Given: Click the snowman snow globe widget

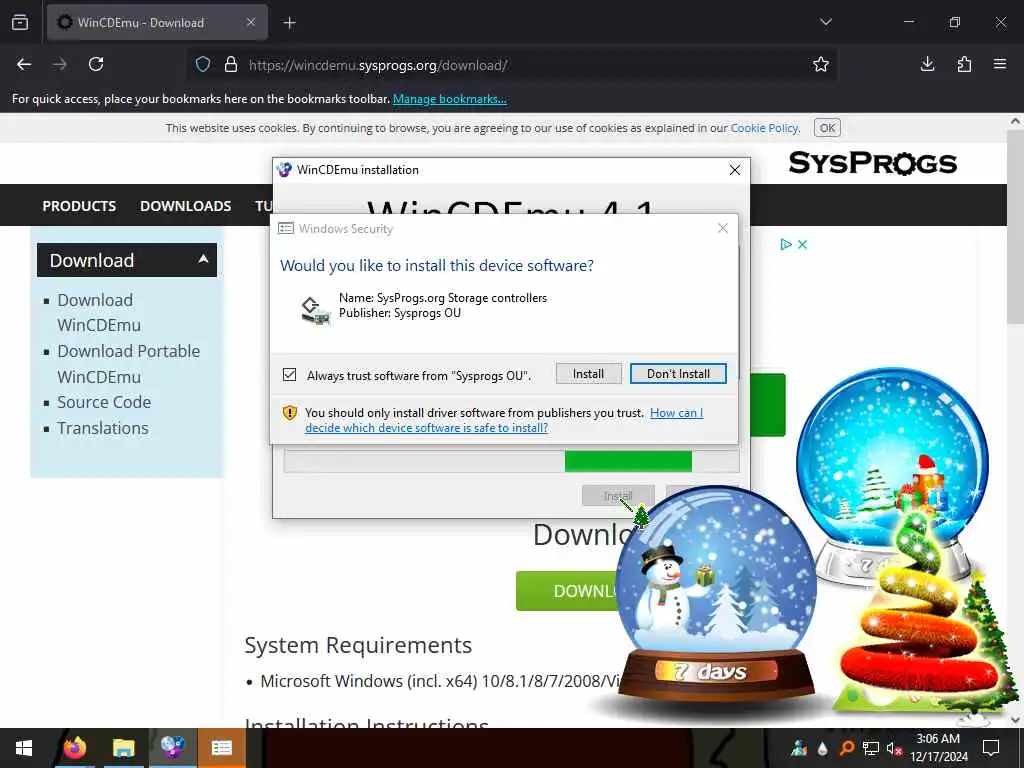Looking at the screenshot, I should [716, 594].
